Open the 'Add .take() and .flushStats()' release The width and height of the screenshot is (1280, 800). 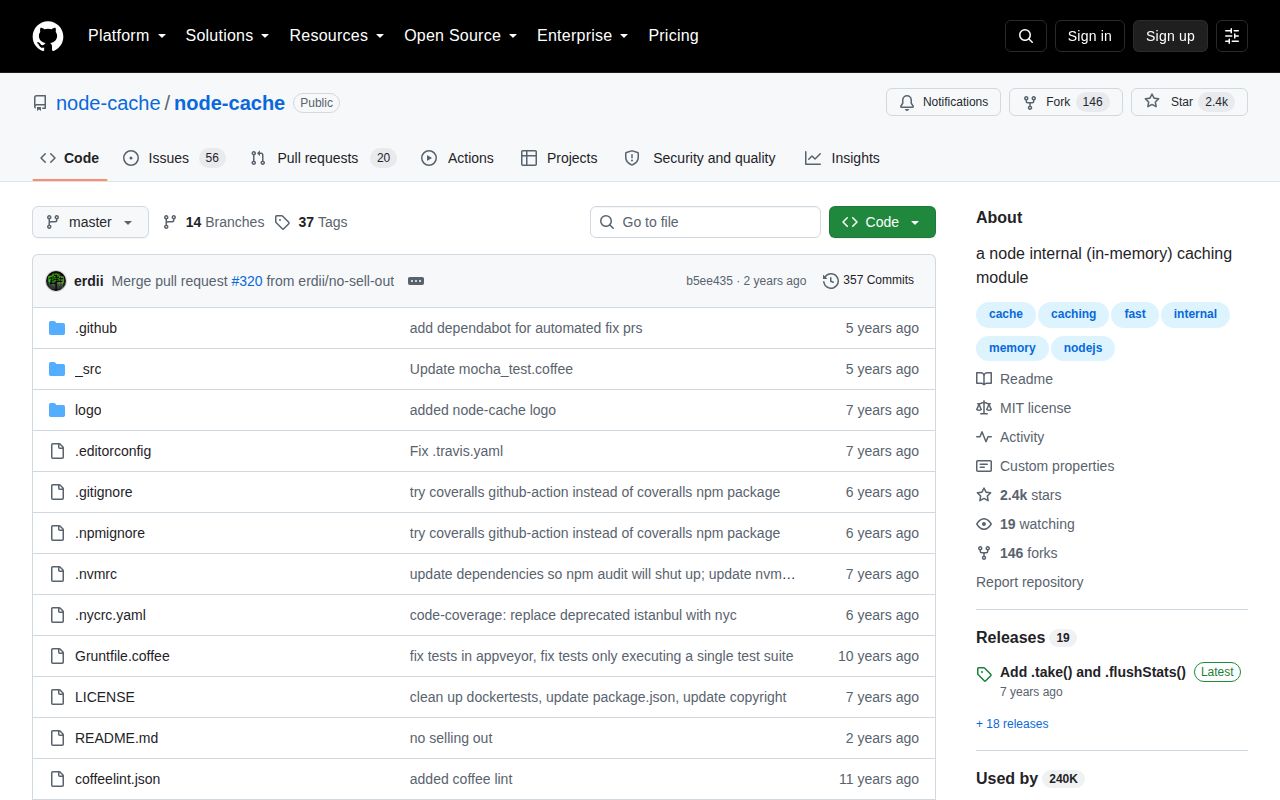[1093, 672]
